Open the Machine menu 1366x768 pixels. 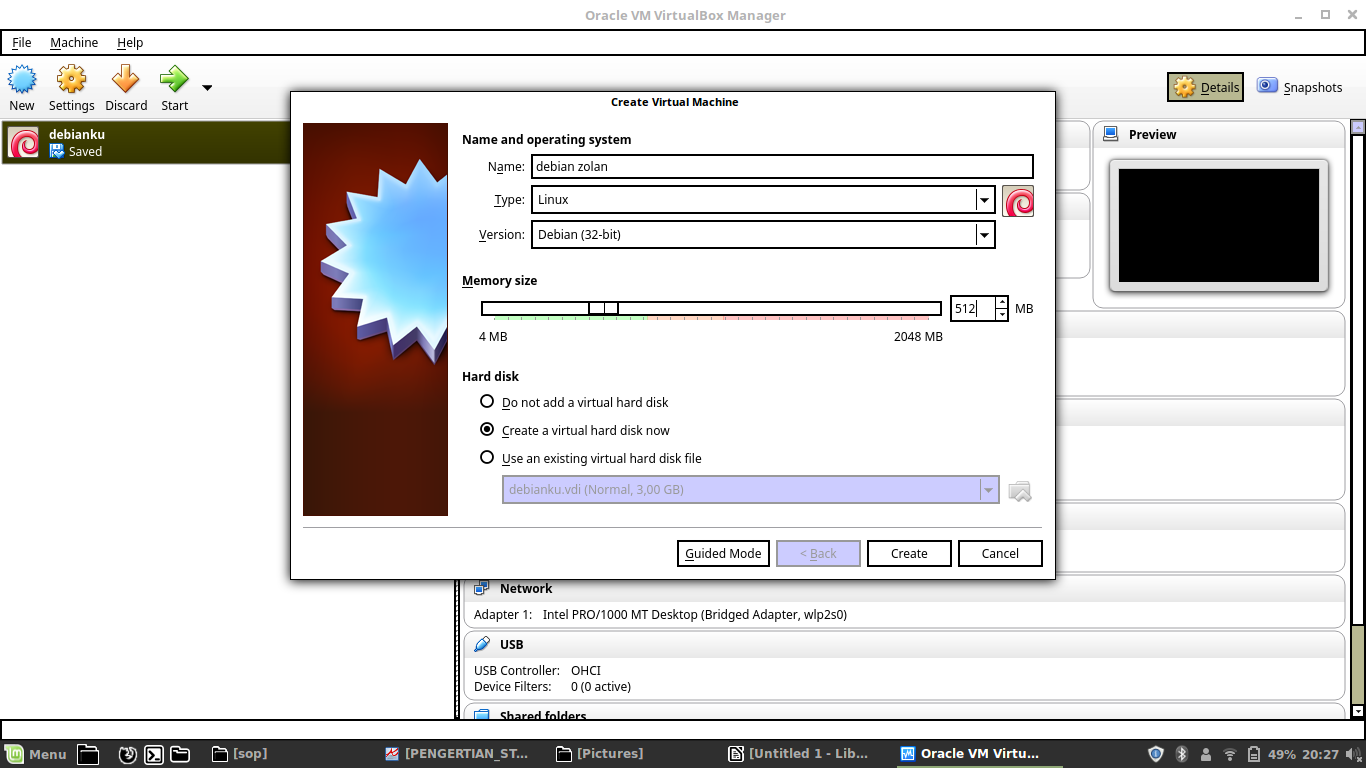point(74,43)
